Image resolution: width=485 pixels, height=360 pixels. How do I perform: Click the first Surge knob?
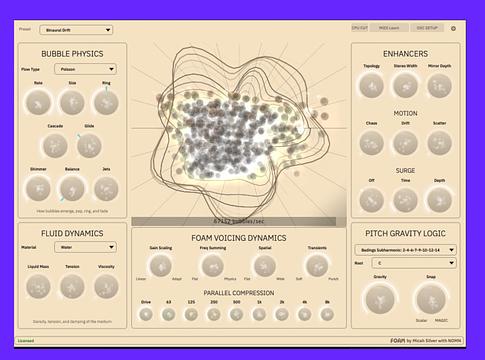pos(371,200)
